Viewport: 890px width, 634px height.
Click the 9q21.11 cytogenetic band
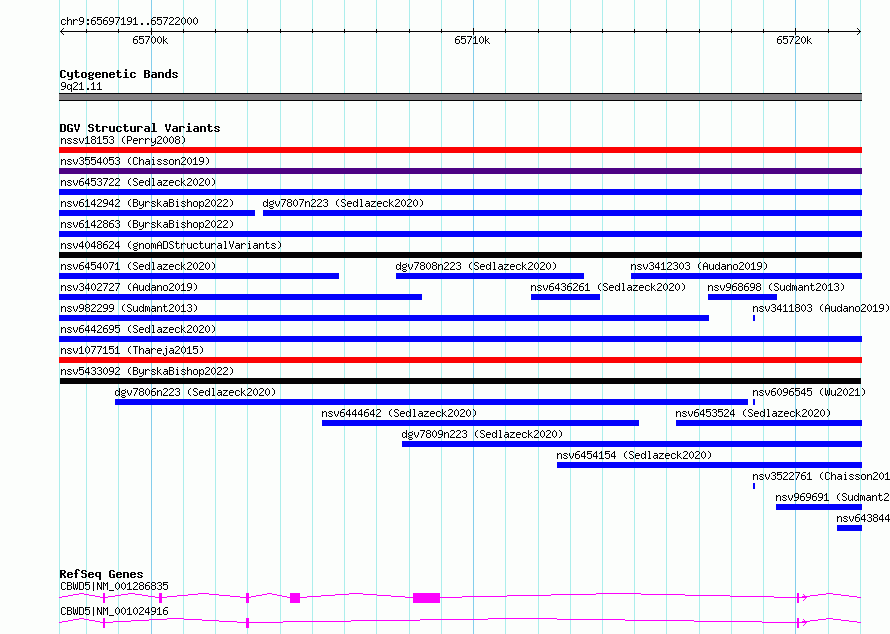tap(460, 97)
